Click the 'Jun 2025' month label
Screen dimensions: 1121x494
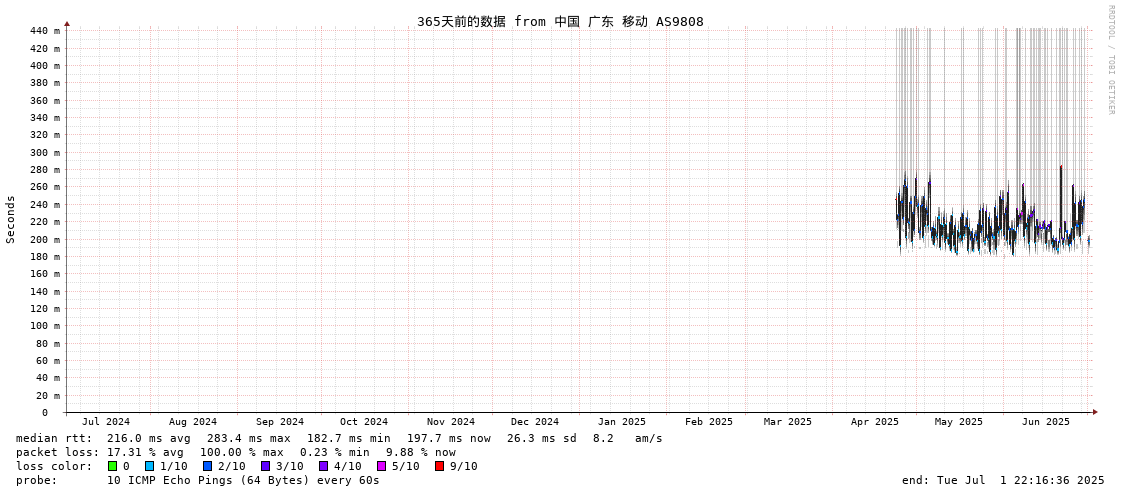point(1046,422)
